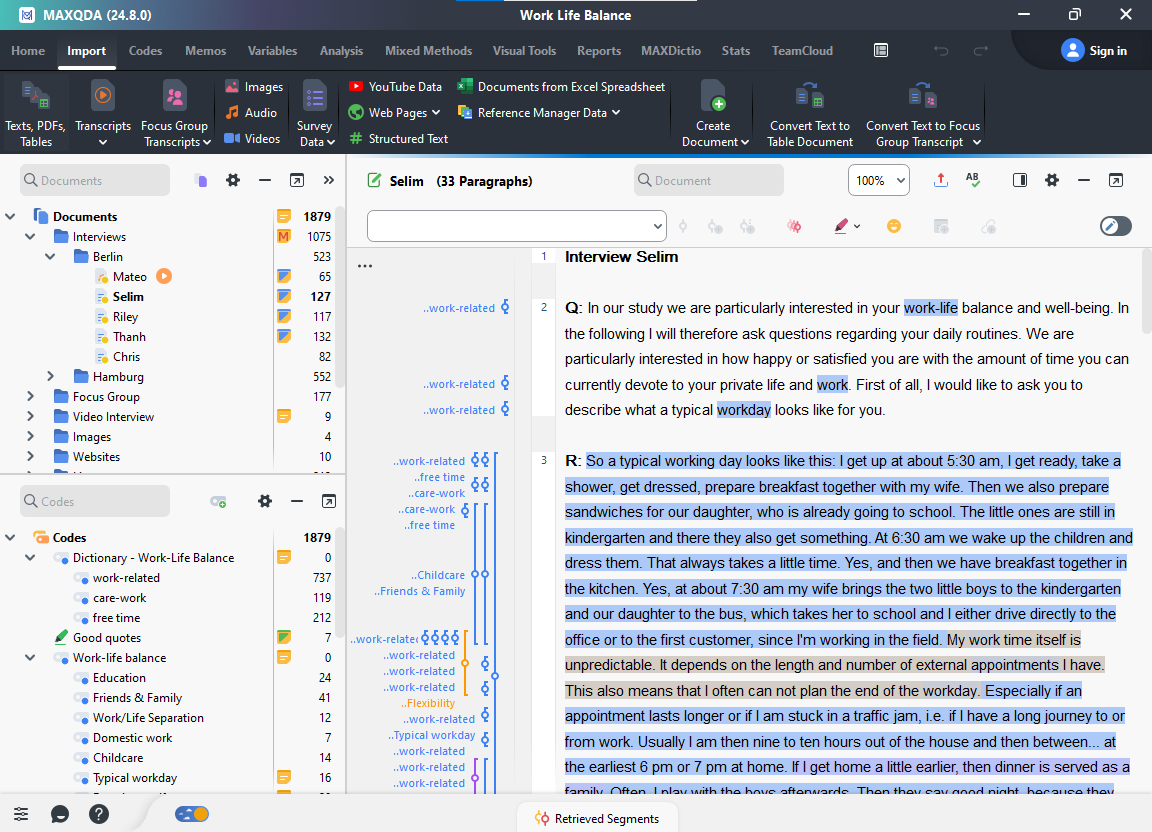Open Documents panel settings gear
Image resolution: width=1152 pixels, height=832 pixels.
233,180
